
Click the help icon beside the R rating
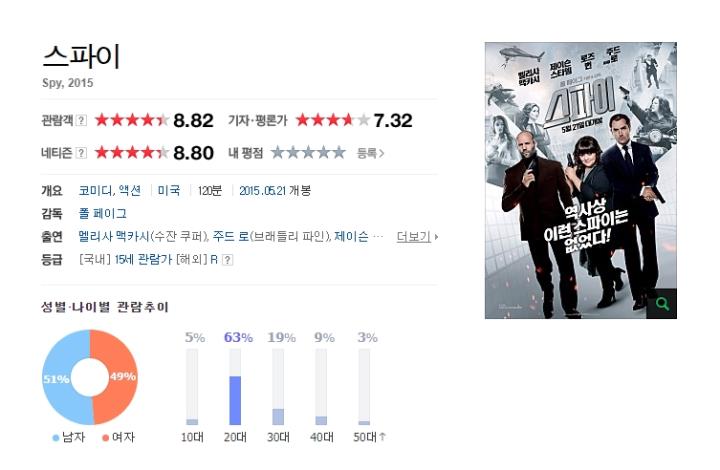[x=227, y=260]
